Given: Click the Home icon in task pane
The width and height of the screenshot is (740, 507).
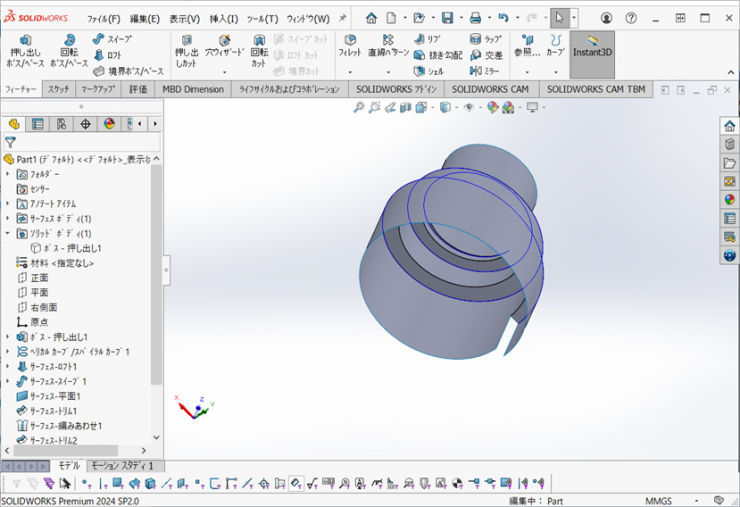Looking at the screenshot, I should 729,126.
